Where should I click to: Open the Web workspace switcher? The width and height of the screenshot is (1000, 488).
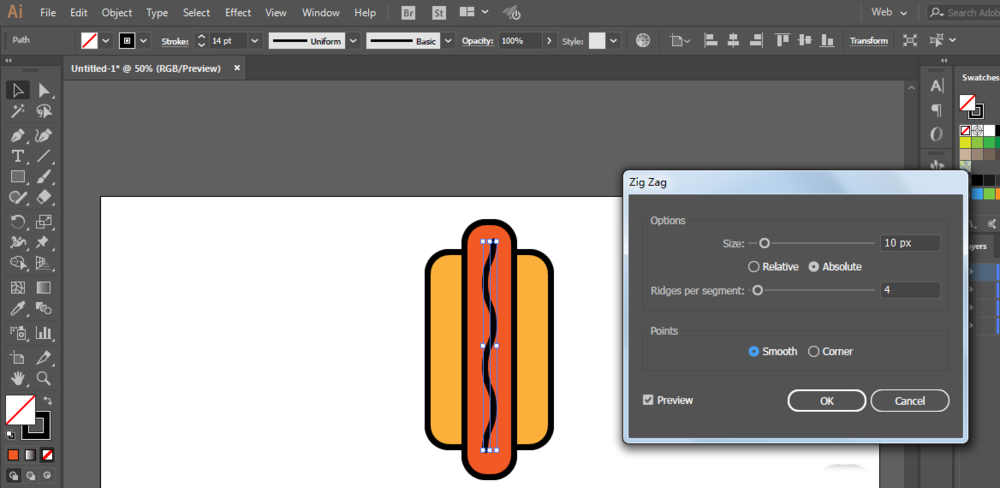891,13
